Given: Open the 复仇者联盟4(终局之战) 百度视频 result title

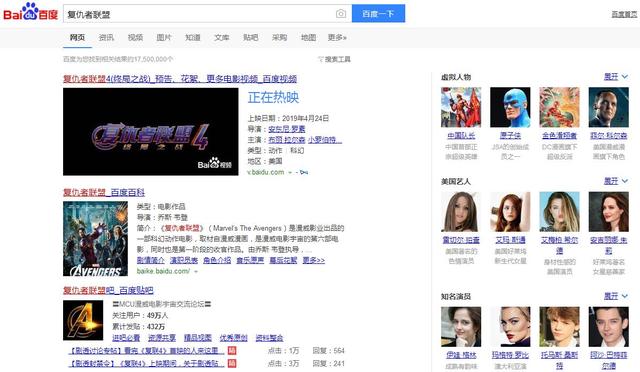Looking at the screenshot, I should click(180, 79).
